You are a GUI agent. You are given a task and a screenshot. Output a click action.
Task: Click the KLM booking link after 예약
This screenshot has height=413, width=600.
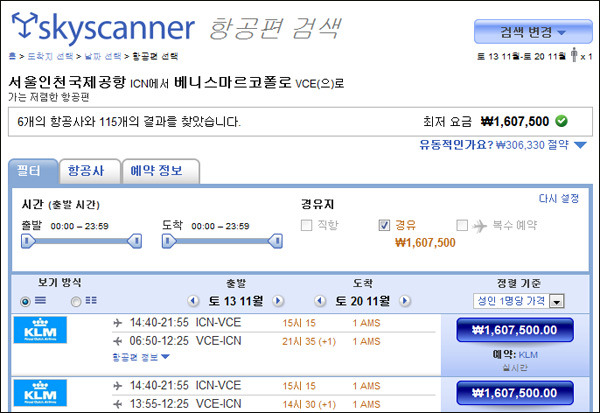coord(528,355)
